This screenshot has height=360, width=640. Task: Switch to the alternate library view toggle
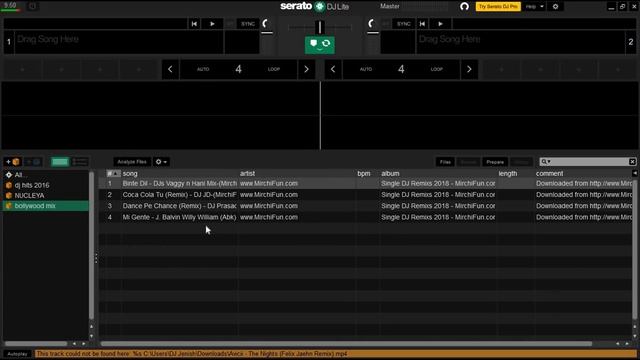tap(80, 162)
